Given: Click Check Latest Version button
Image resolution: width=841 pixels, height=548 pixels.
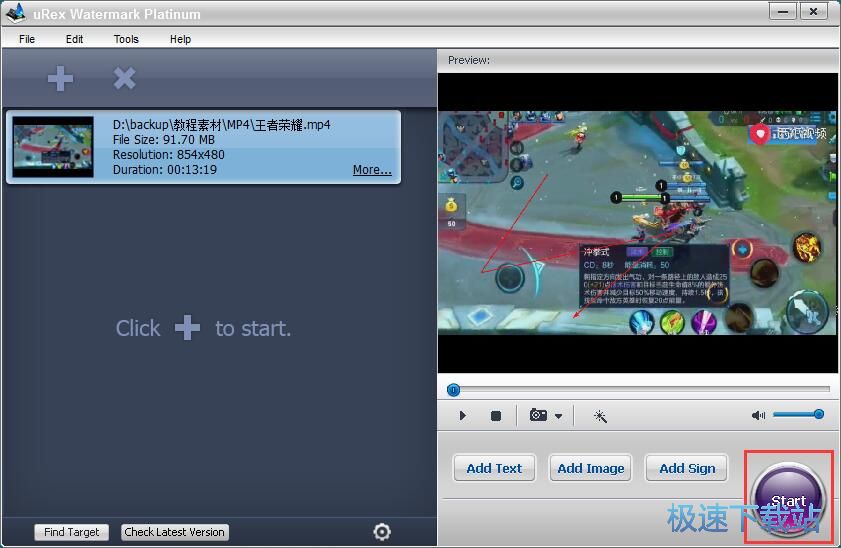Looking at the screenshot, I should tap(174, 532).
